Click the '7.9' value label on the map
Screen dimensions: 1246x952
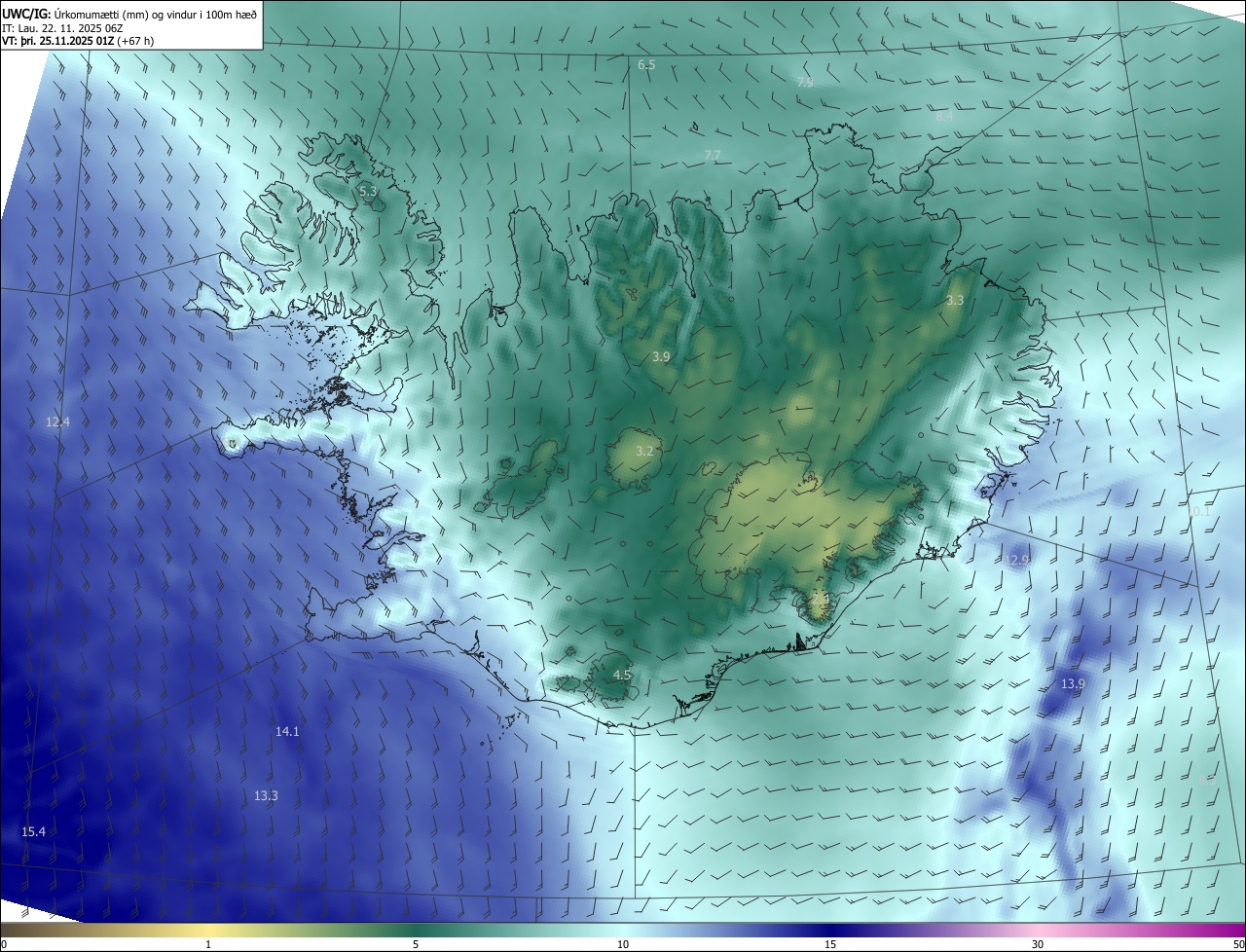click(x=805, y=83)
